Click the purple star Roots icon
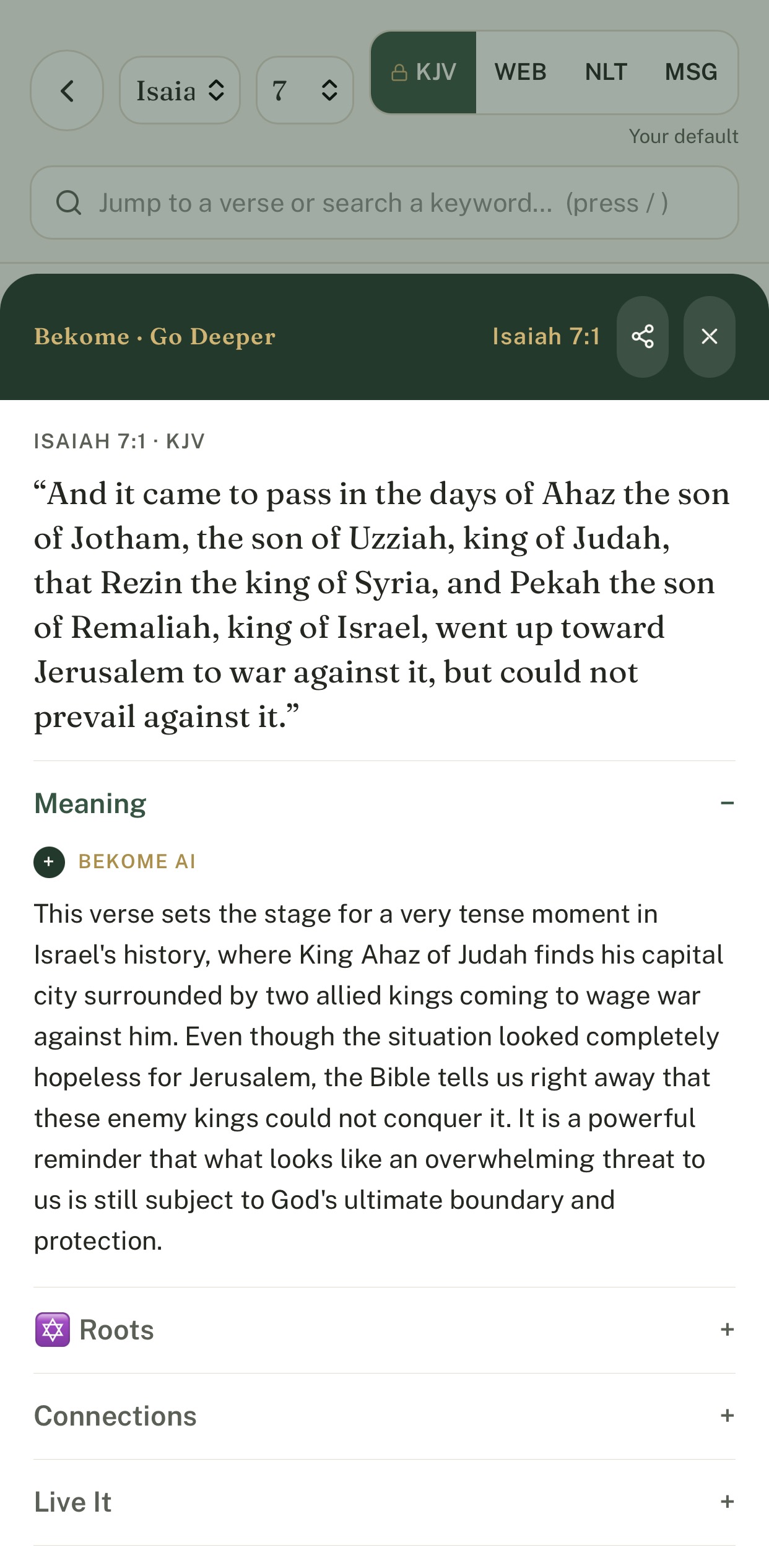 (x=53, y=1330)
